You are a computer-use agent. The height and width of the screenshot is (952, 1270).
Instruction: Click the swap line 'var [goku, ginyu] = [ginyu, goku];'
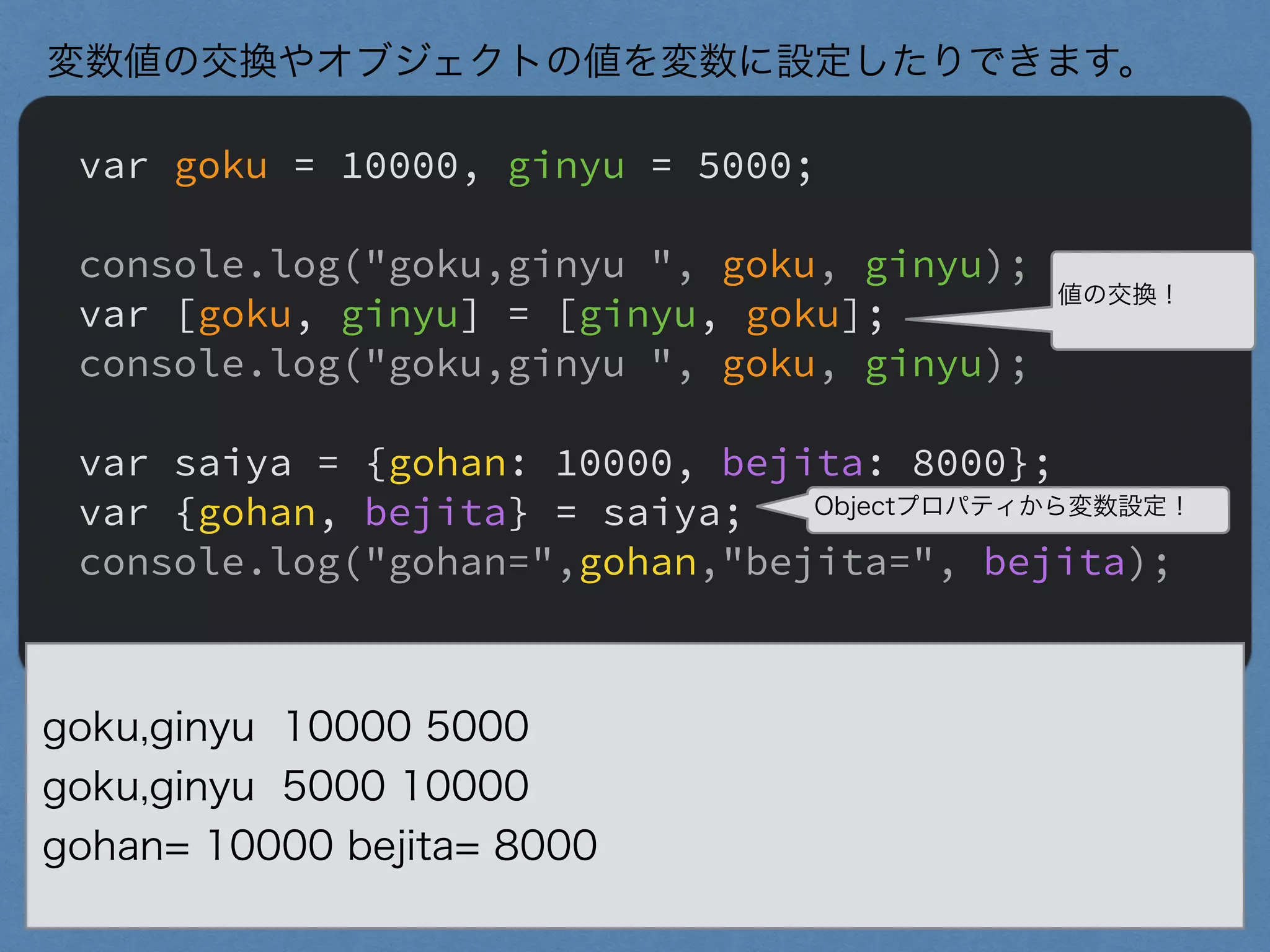[481, 315]
